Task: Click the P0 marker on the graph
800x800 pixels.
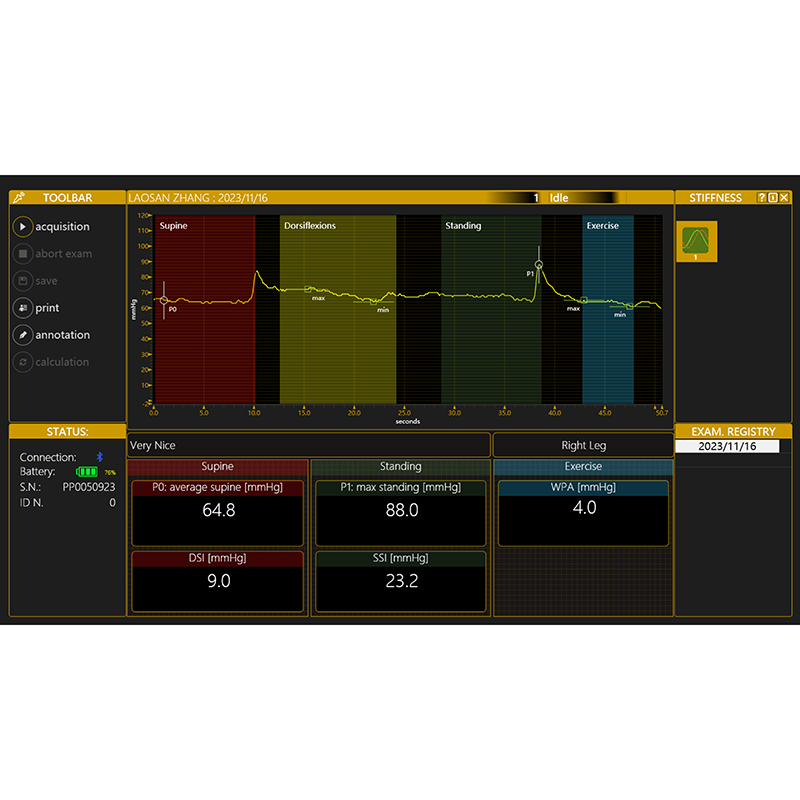Action: click(x=164, y=300)
